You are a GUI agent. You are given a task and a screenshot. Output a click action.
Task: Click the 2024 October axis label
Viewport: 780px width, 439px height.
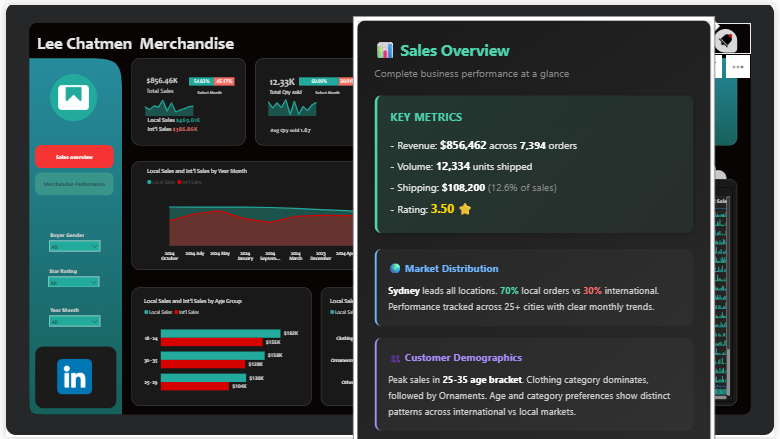click(x=169, y=256)
